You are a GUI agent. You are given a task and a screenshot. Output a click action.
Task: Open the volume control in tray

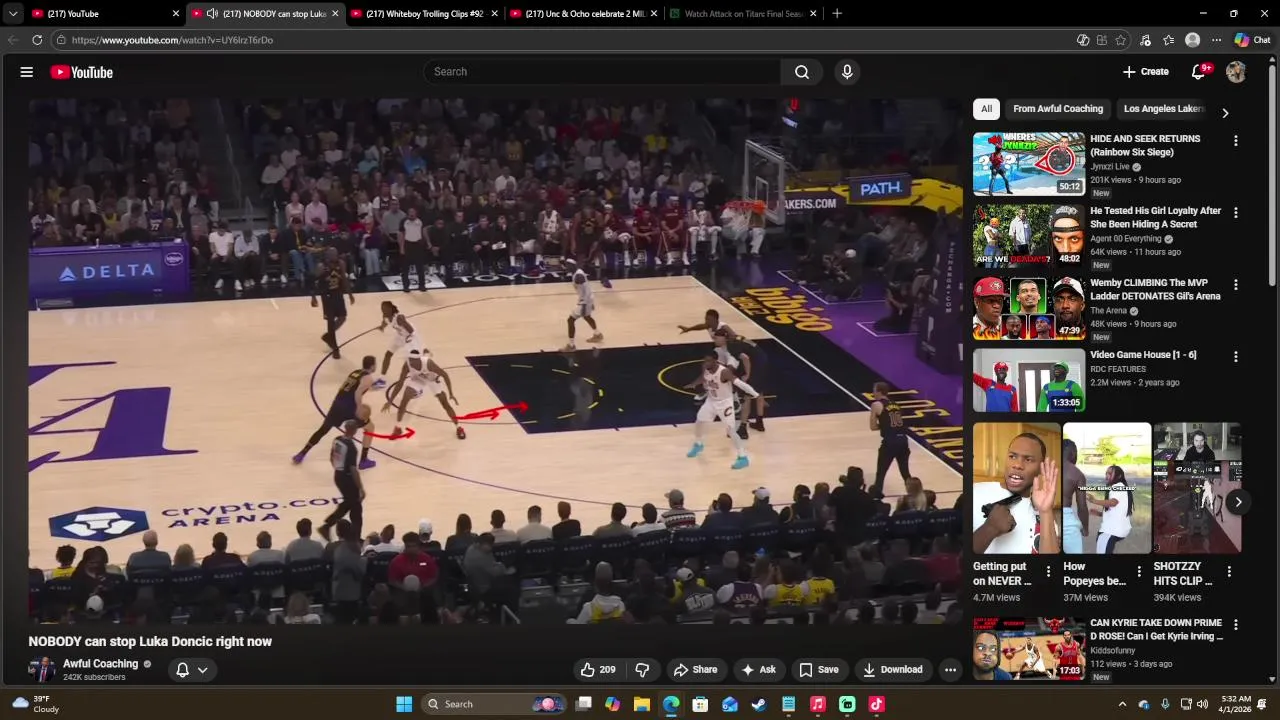[x=1202, y=704]
